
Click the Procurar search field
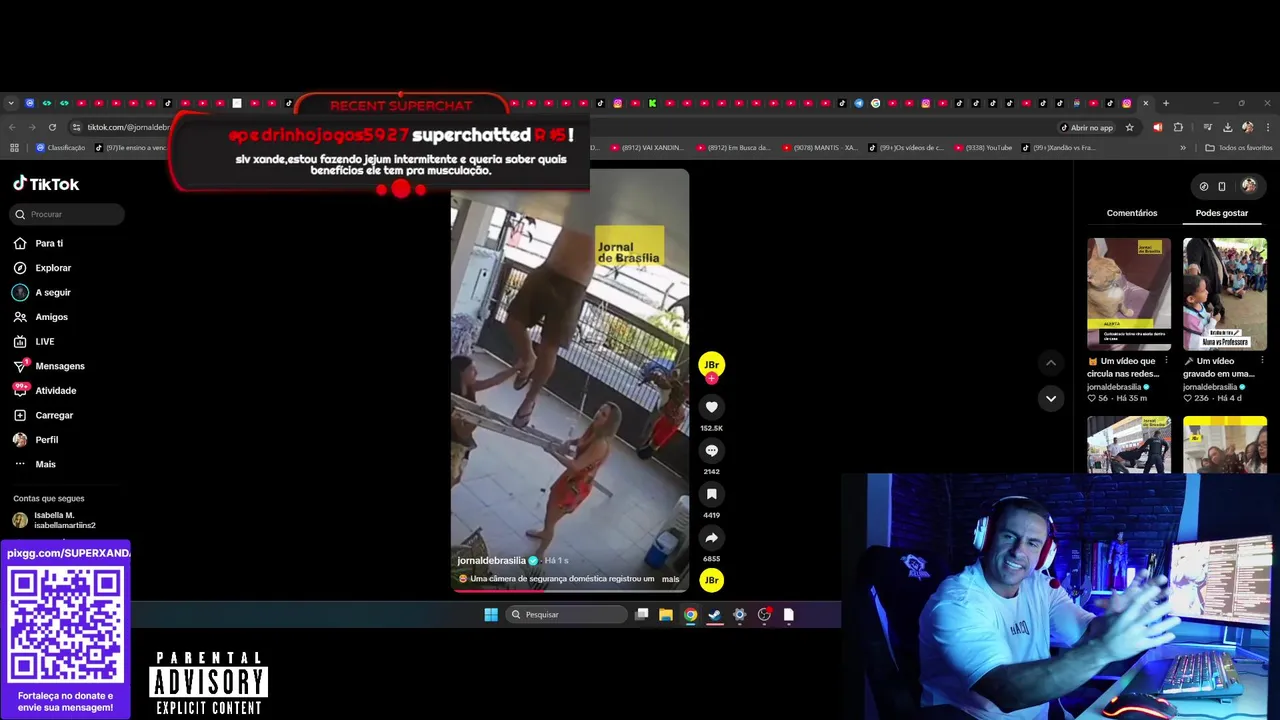point(68,214)
